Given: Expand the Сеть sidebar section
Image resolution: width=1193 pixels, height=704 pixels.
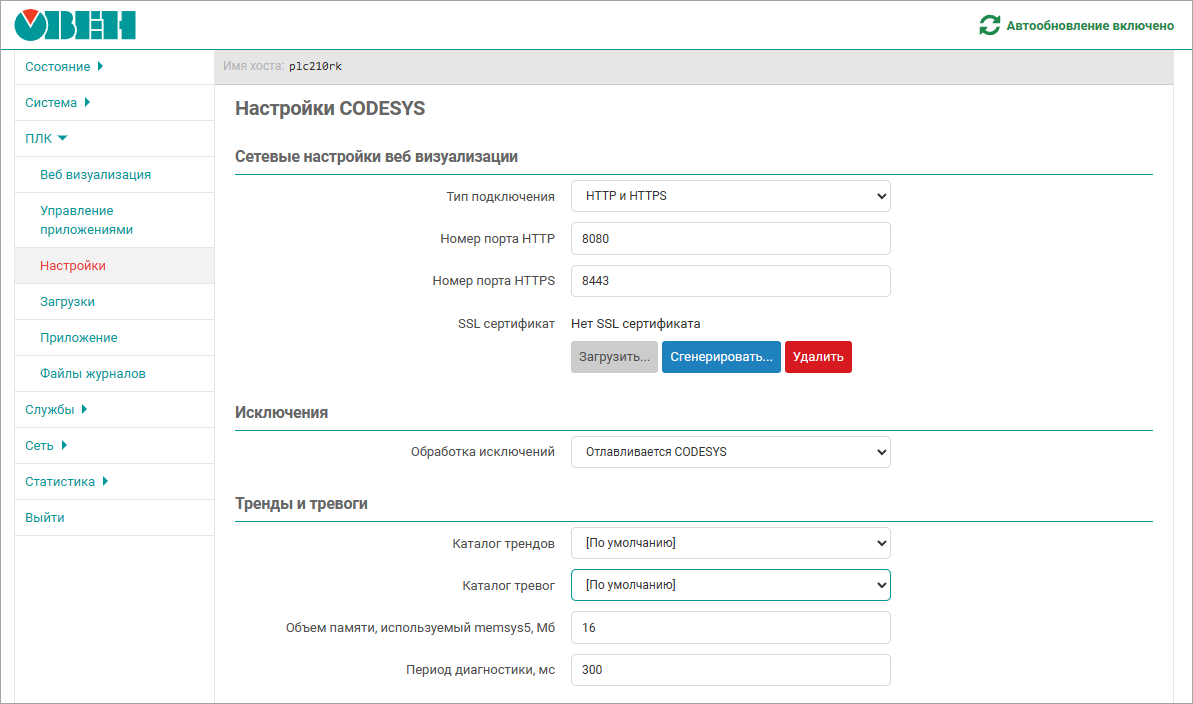Looking at the screenshot, I should tap(46, 446).
